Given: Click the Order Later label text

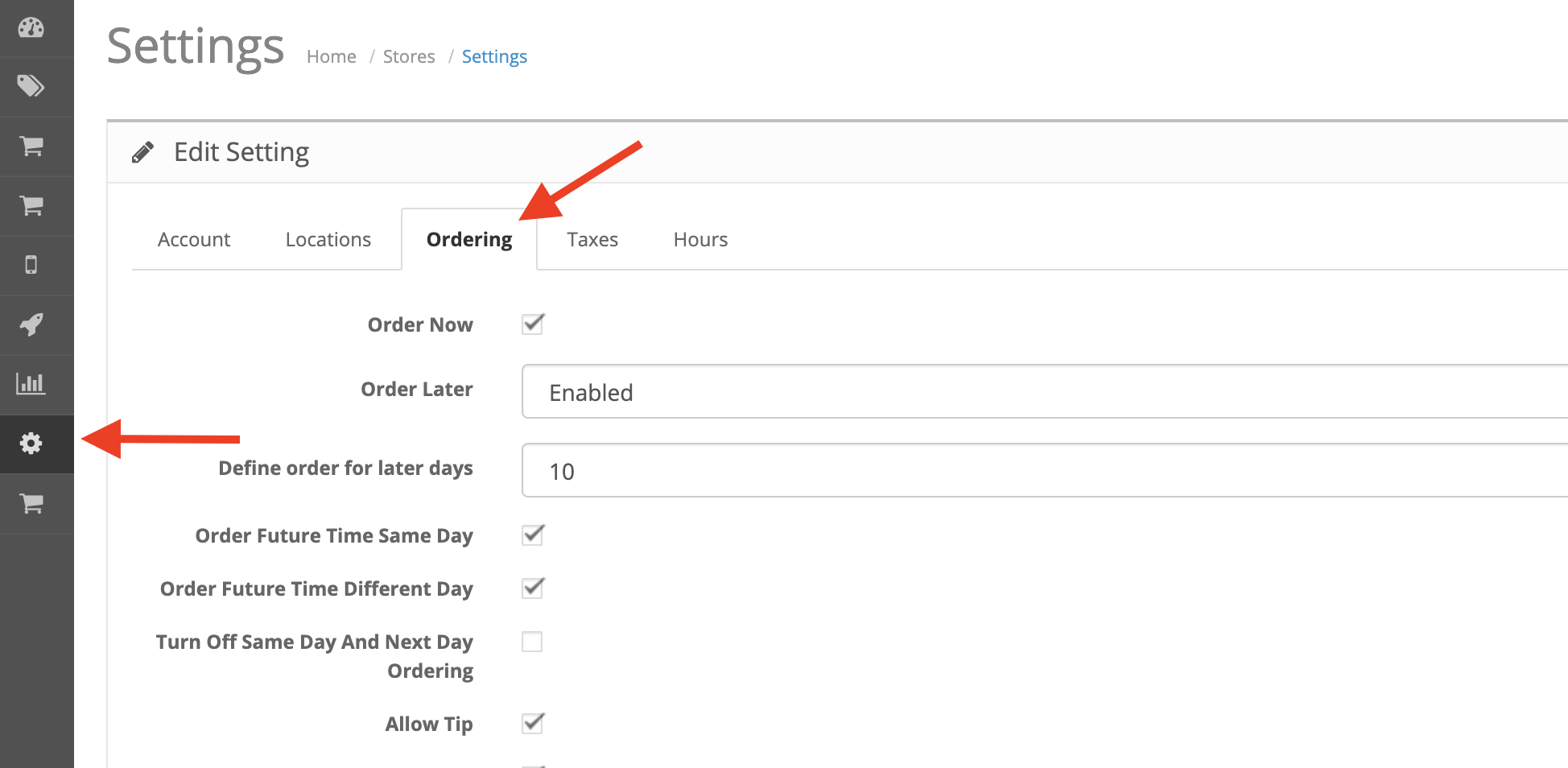Looking at the screenshot, I should (x=417, y=390).
